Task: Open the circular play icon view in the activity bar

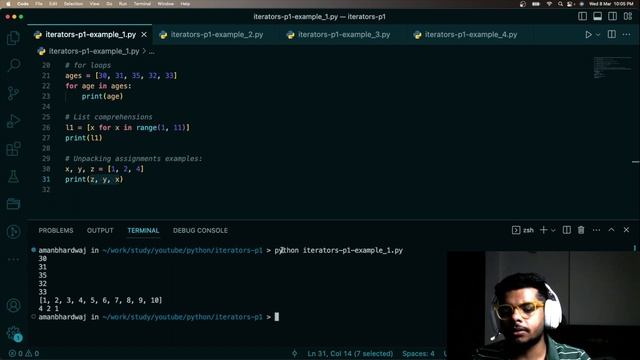Action: tap(13, 232)
